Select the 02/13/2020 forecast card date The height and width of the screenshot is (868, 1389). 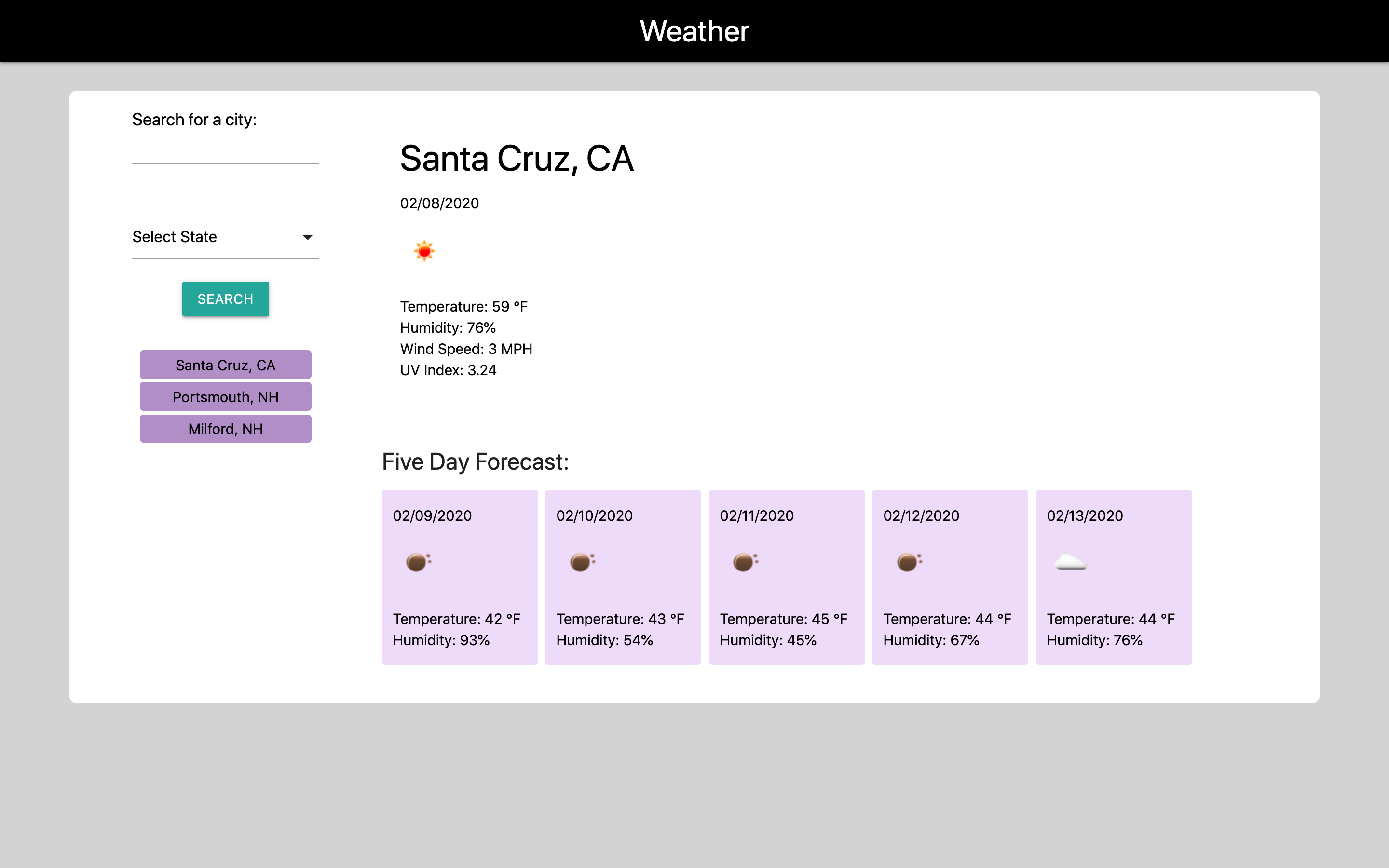(x=1085, y=515)
